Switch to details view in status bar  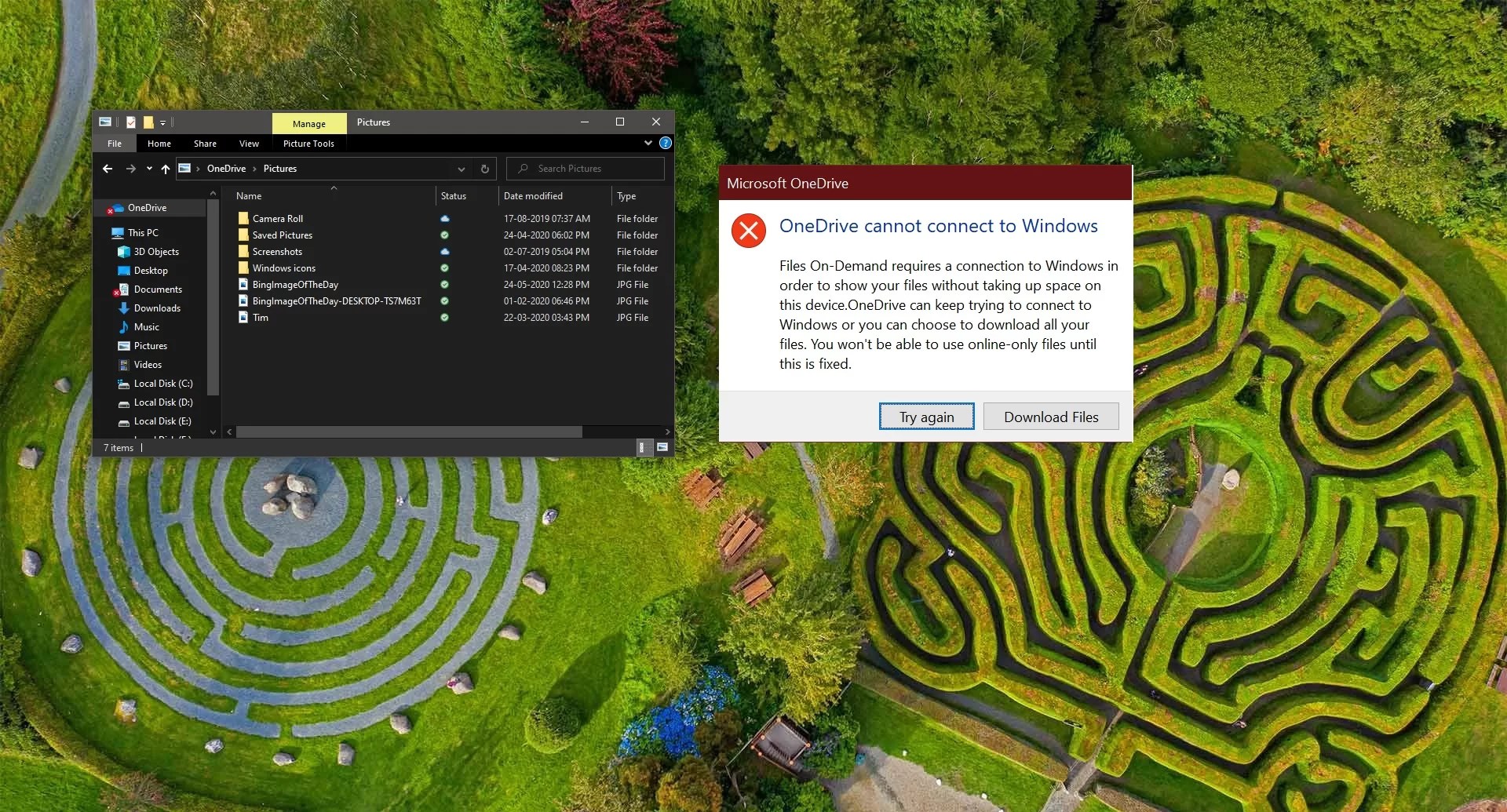click(x=644, y=447)
